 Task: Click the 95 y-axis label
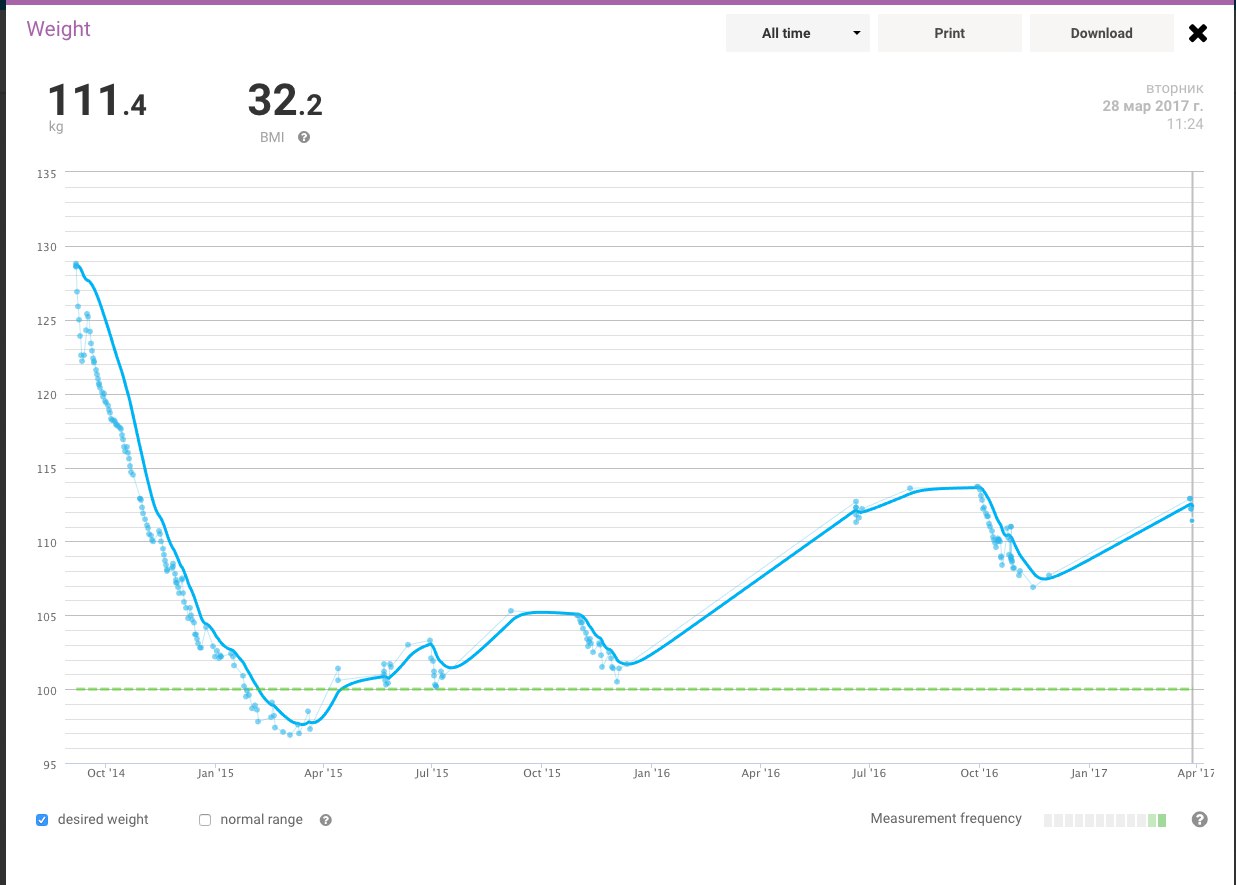coord(52,764)
